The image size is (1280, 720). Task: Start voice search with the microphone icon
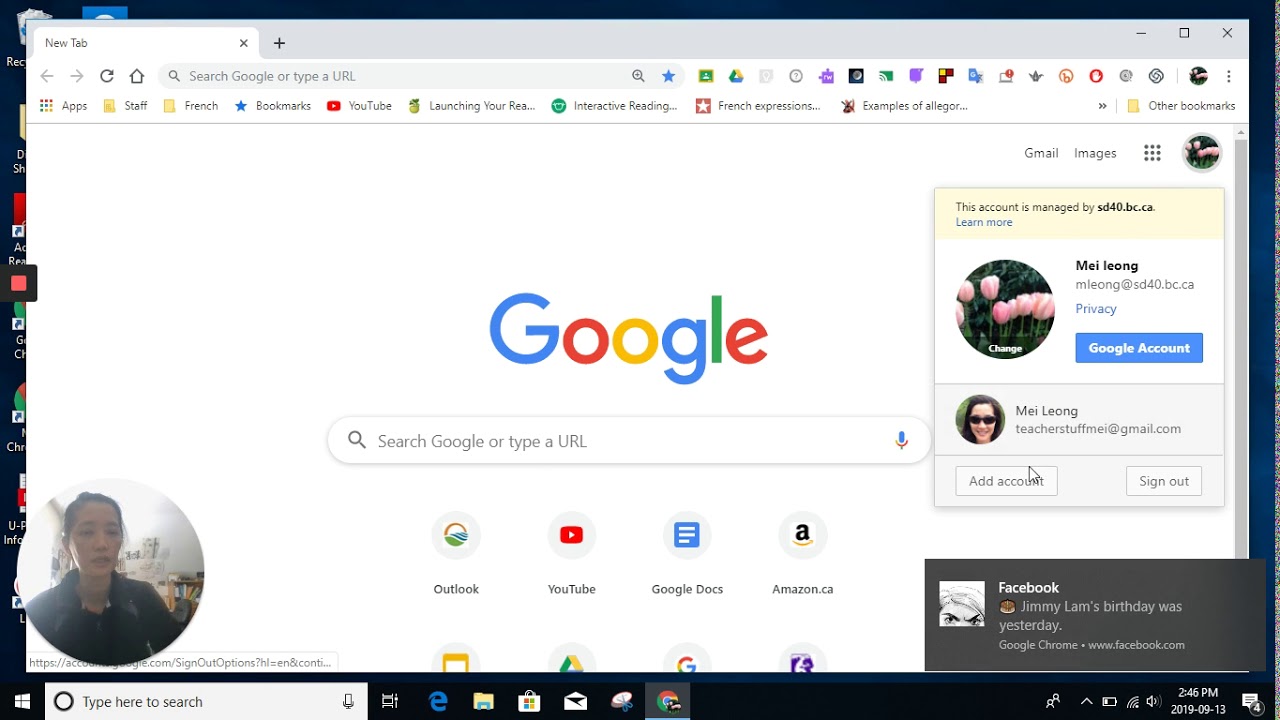[901, 440]
